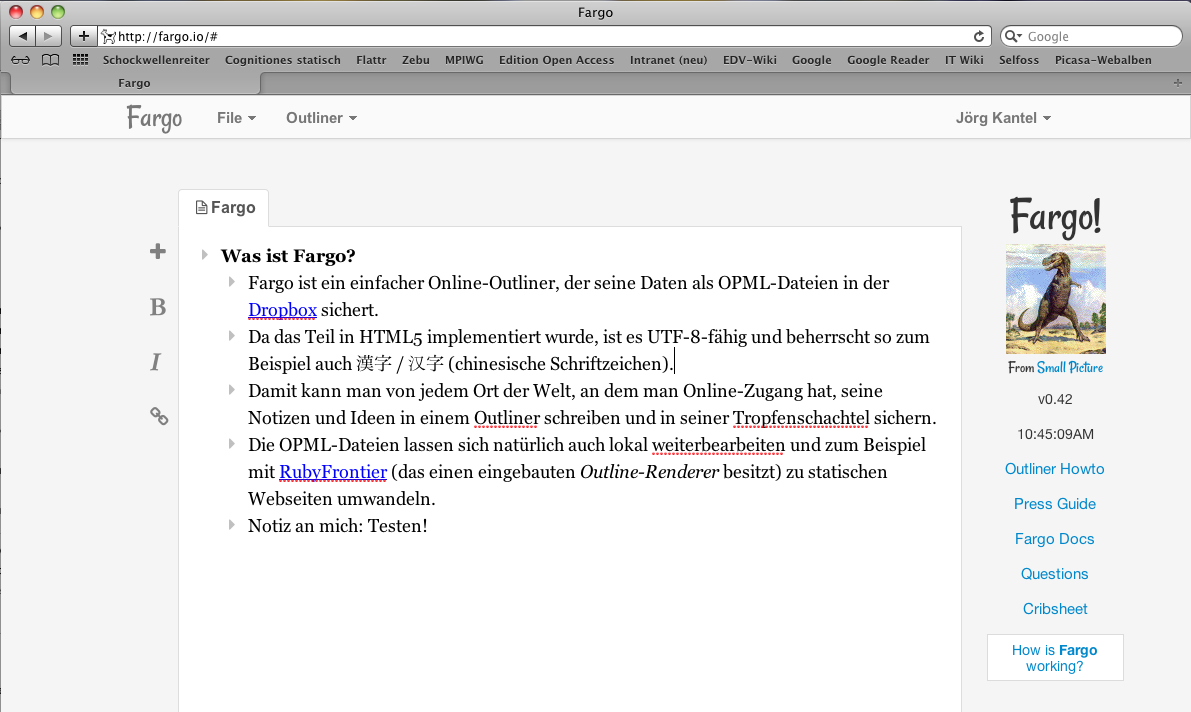Open MPIWG bookmark
The width and height of the screenshot is (1191, 712).
[x=464, y=60]
